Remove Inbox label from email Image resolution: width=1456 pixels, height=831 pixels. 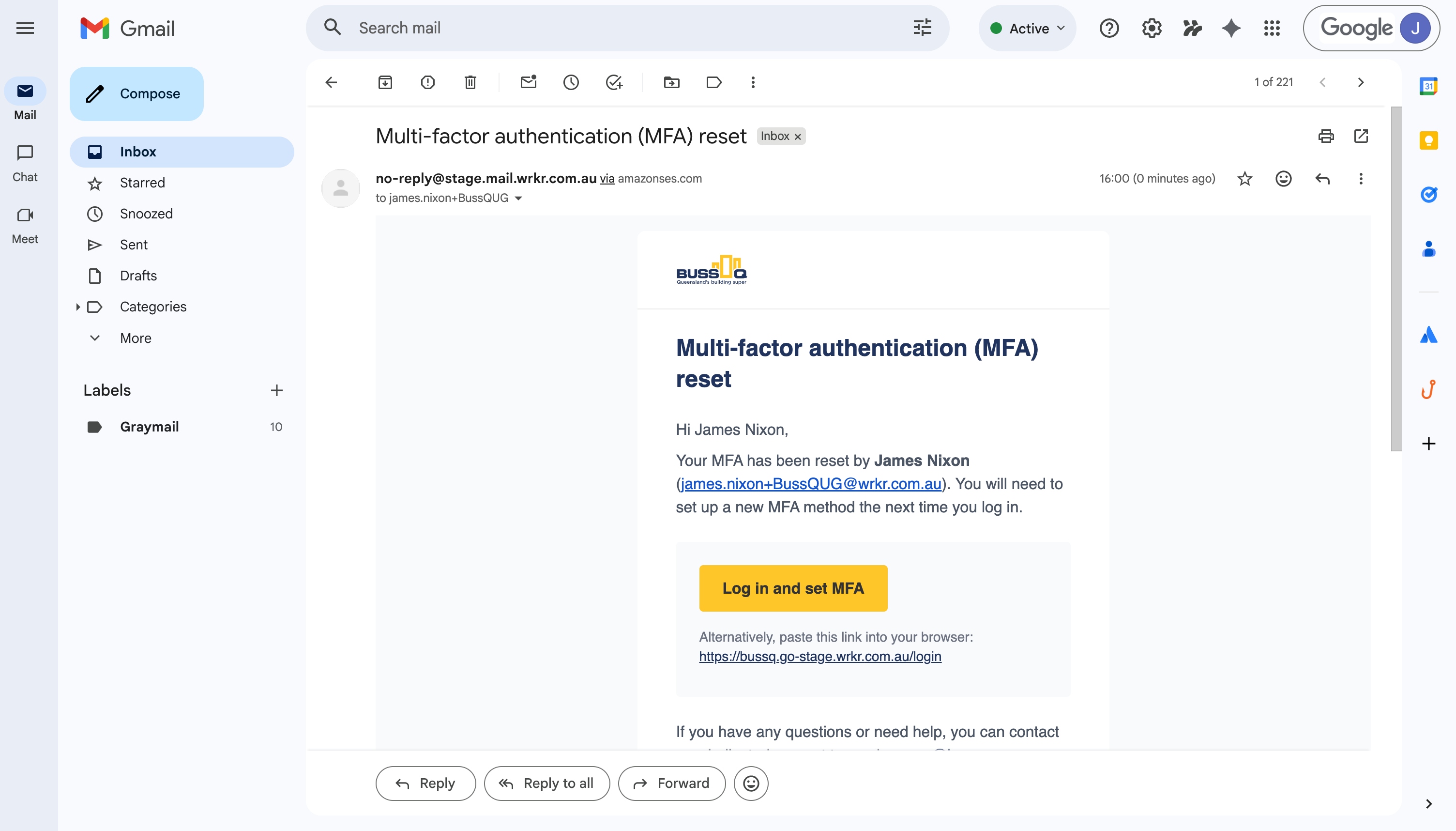797,137
